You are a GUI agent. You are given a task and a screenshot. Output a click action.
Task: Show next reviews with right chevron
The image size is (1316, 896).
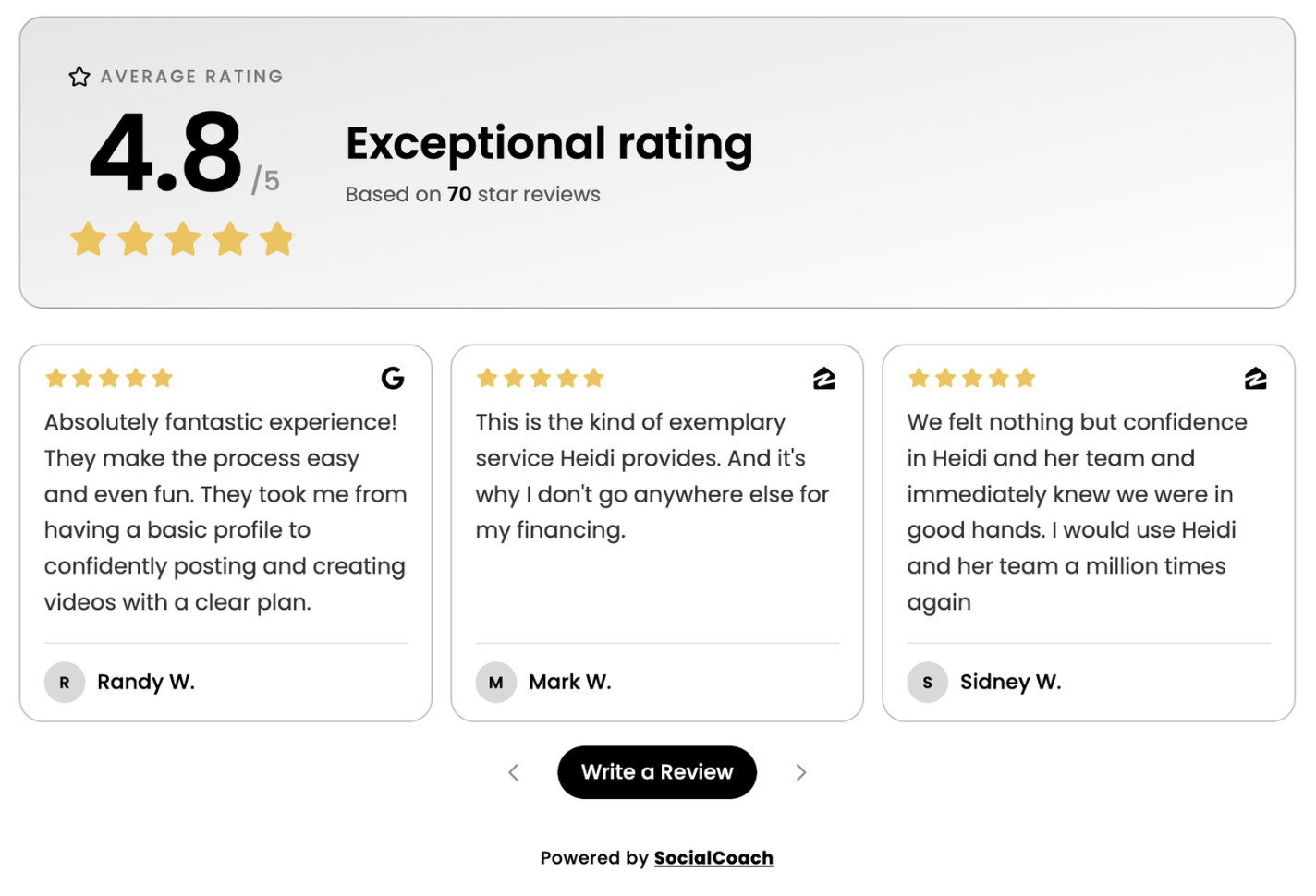tap(801, 772)
